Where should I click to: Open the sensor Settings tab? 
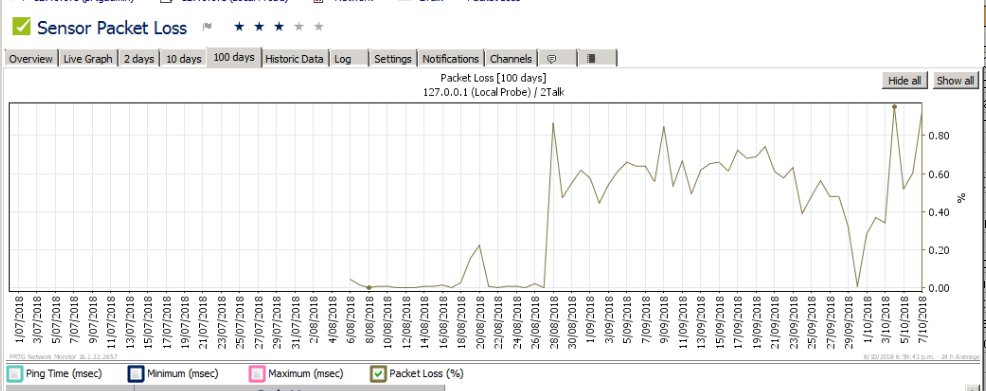392,58
